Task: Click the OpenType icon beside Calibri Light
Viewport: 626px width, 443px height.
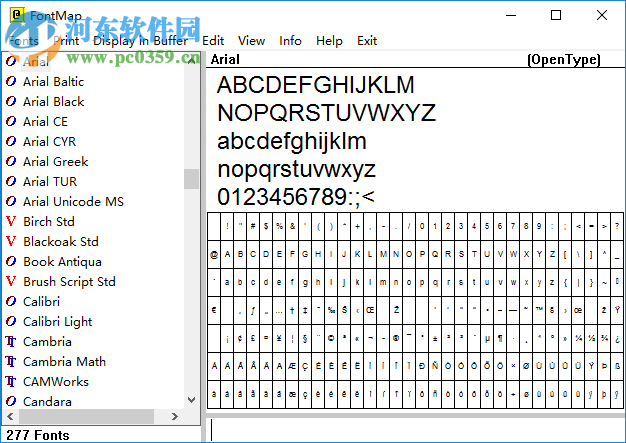Action: coord(11,321)
